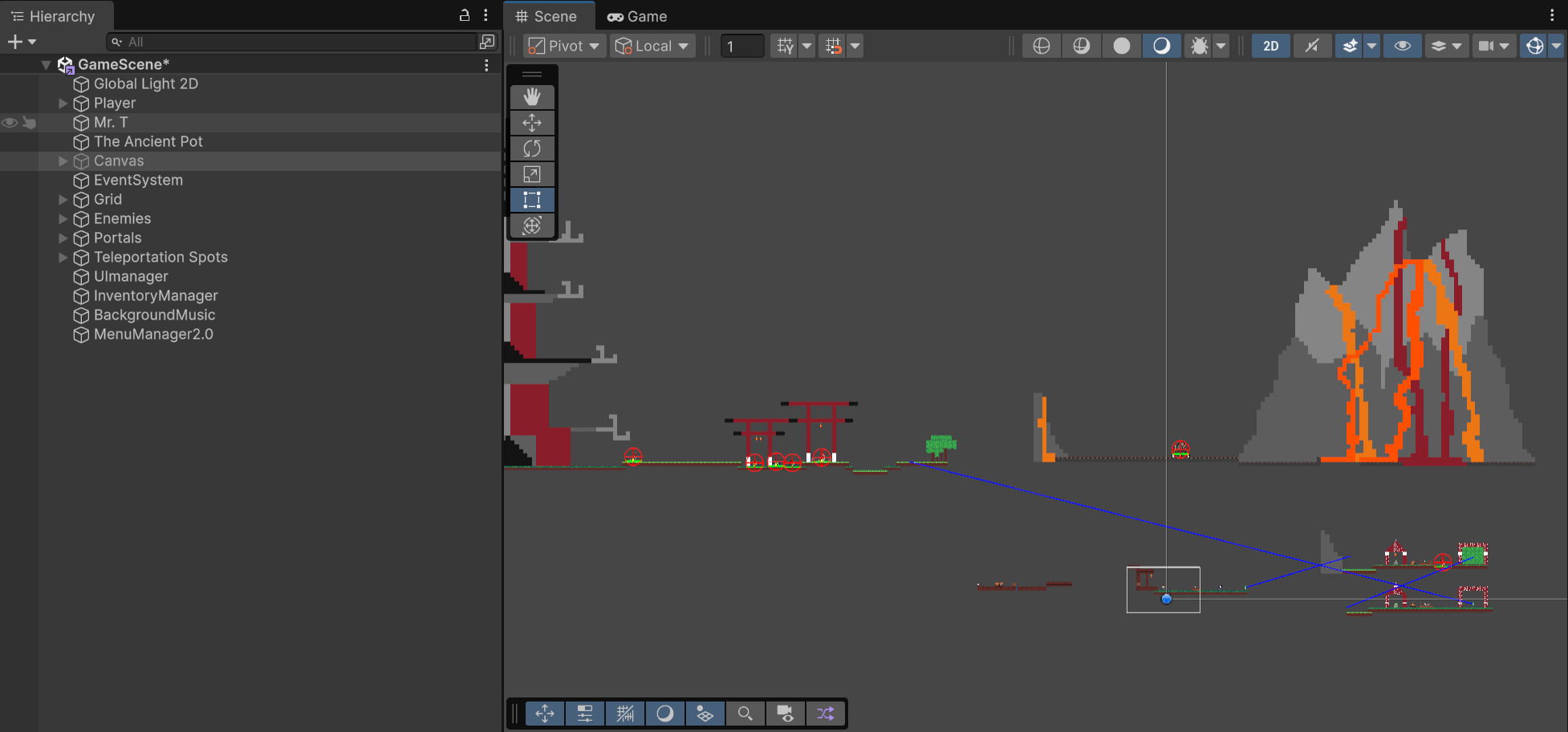Click the grid snapping icon in Scene toolbar
This screenshot has width=1568, height=732.
pos(785,46)
